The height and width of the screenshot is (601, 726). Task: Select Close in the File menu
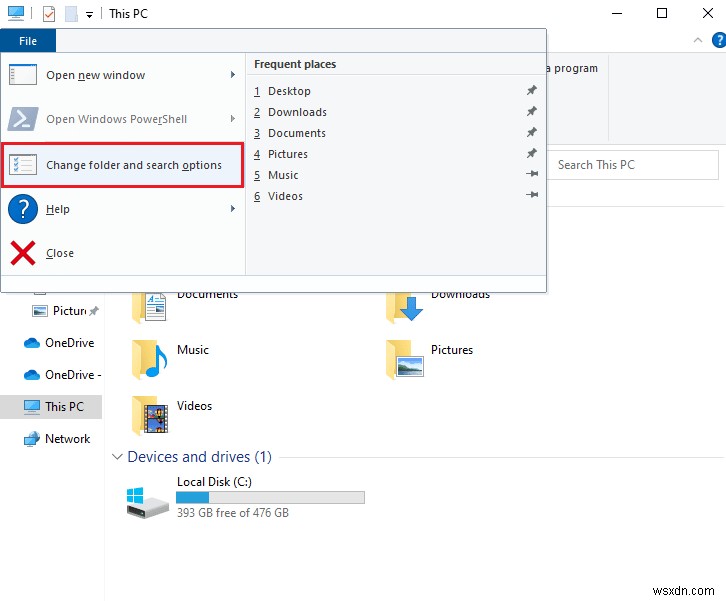(x=123, y=253)
